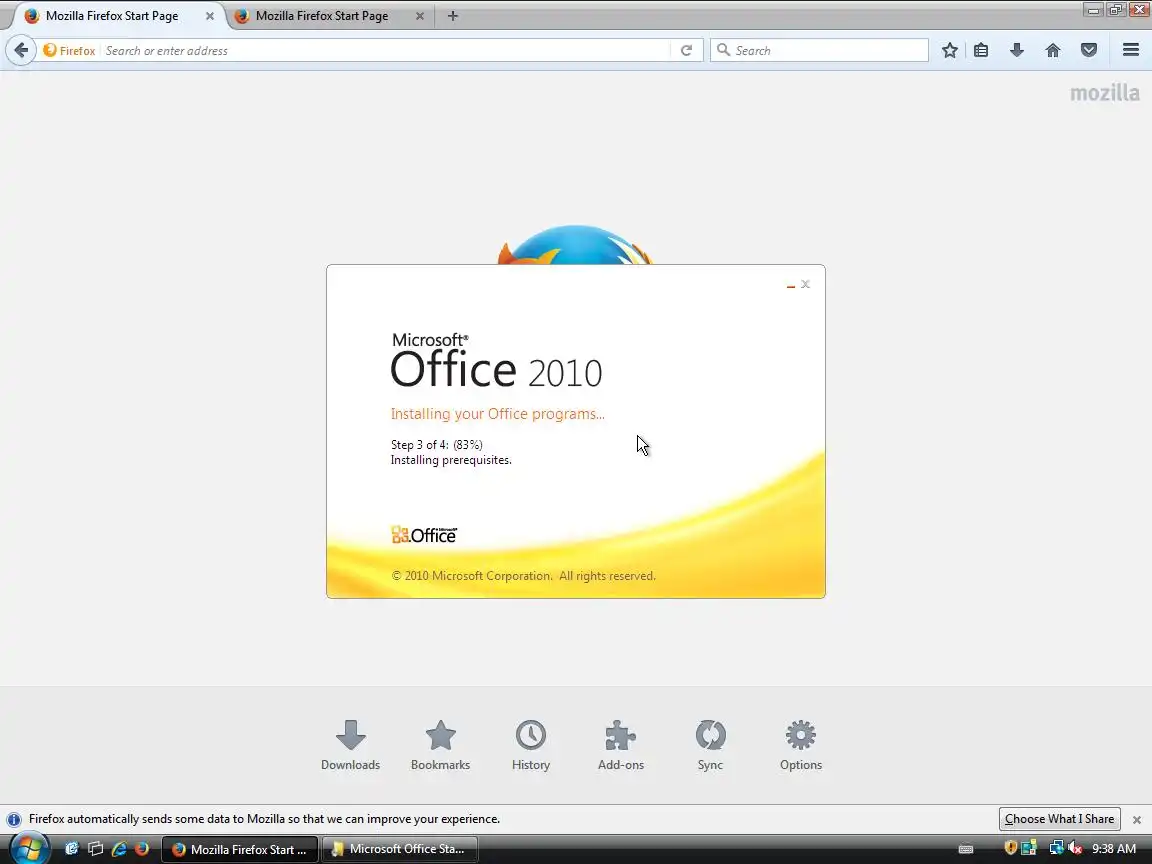This screenshot has width=1152, height=864.
Task: Open Options from the start page
Action: coord(801,745)
